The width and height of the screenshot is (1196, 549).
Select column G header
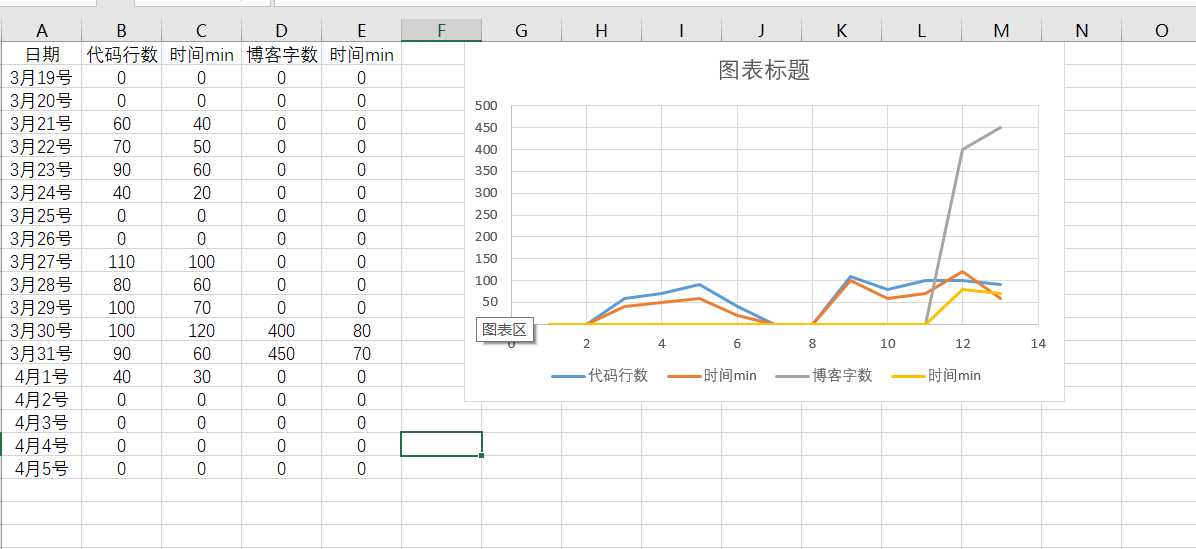click(522, 30)
